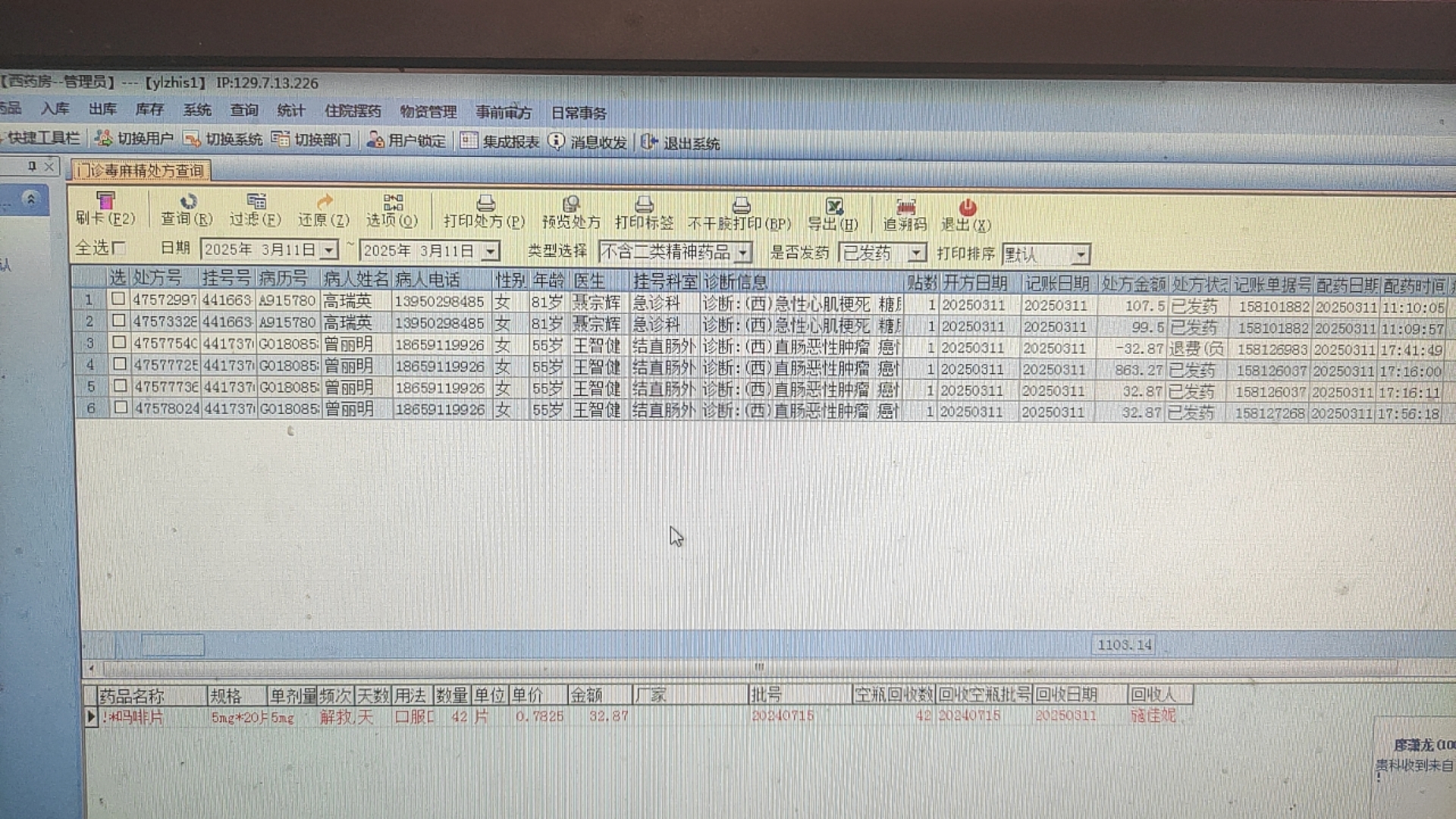
Task: Click the 导出(H) Excel export icon
Action: click(833, 206)
